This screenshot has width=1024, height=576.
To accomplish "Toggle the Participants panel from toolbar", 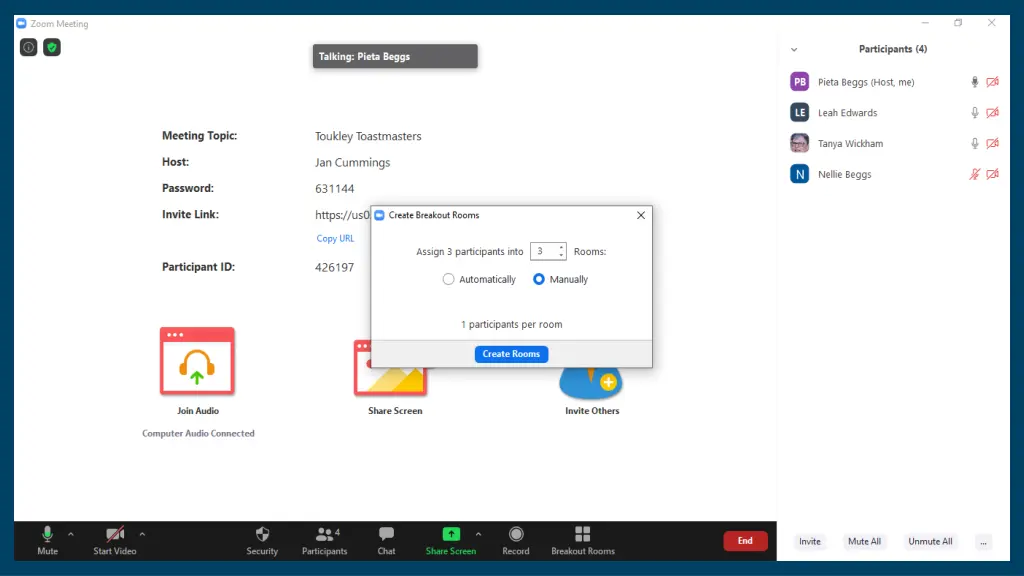I will pyautogui.click(x=325, y=541).
